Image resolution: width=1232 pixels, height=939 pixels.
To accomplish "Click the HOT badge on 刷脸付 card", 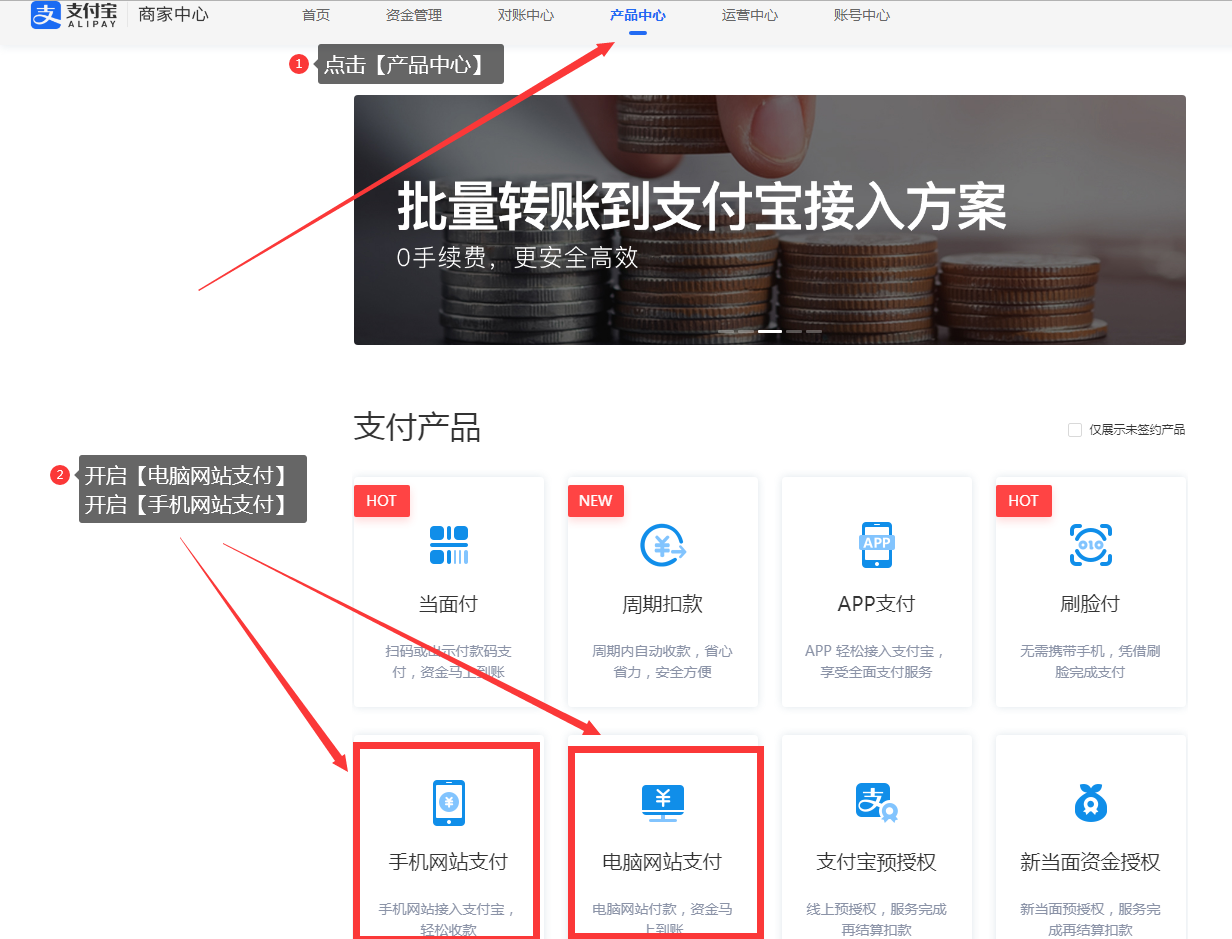I will coord(1024,501).
